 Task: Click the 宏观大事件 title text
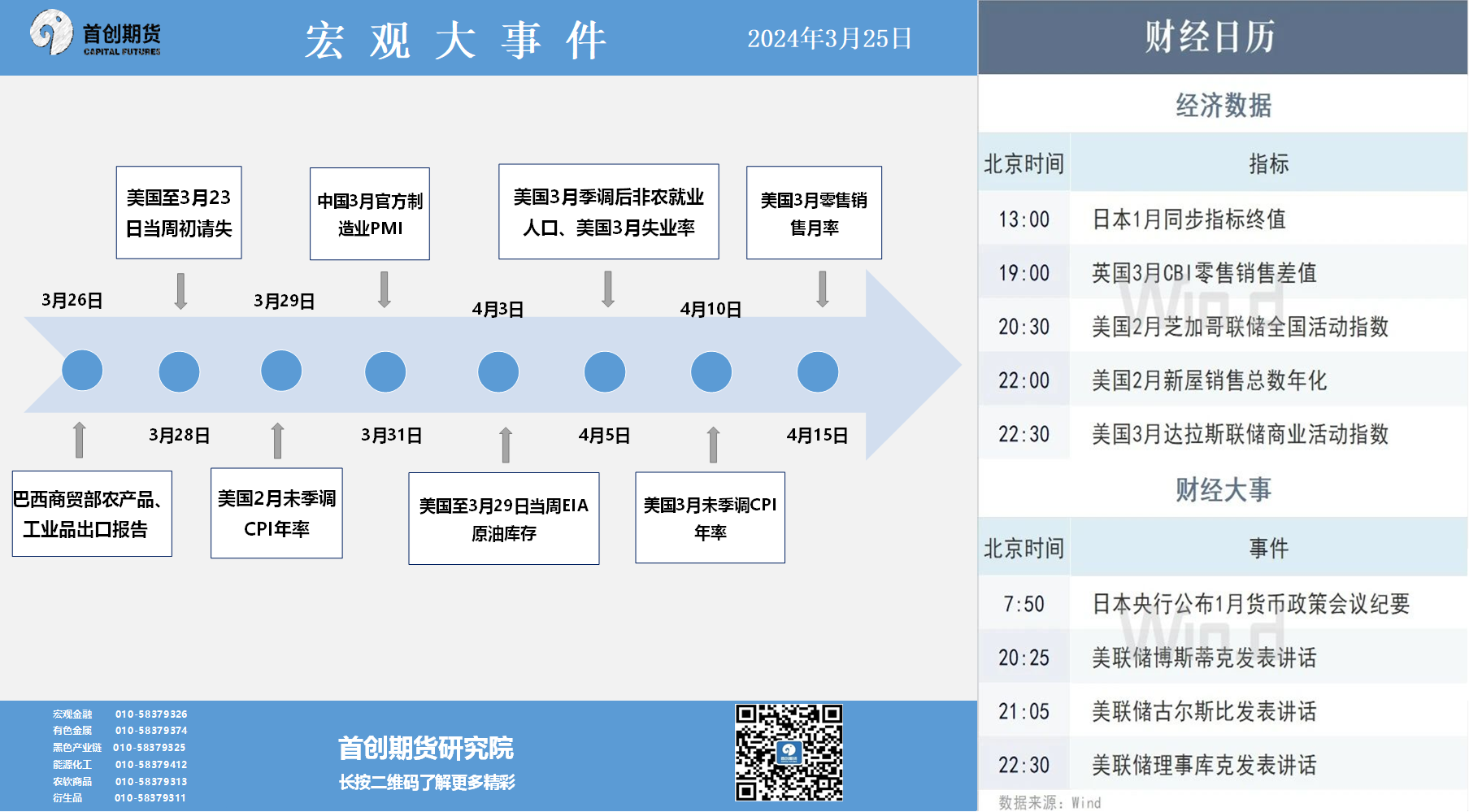456,39
